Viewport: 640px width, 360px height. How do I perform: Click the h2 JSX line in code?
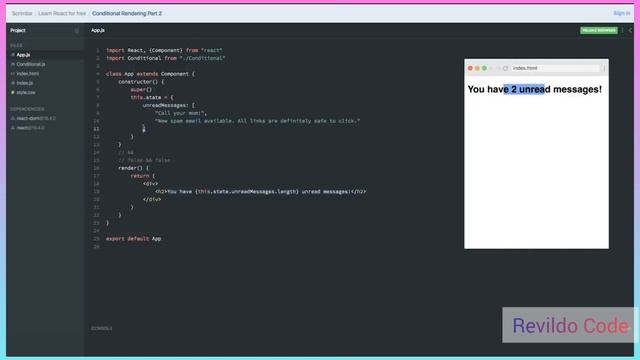260,191
